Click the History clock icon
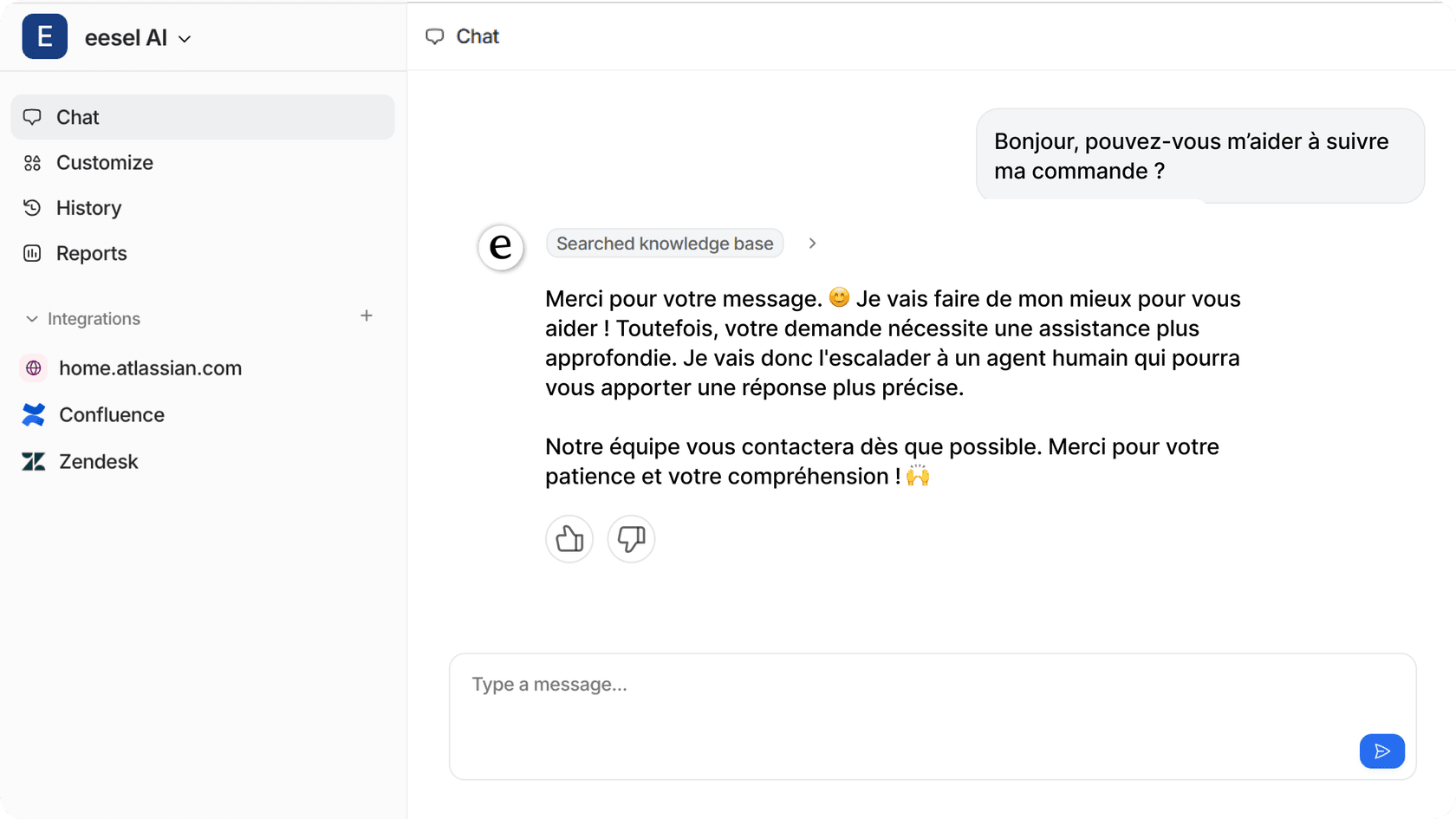The image size is (1456, 819). coord(33,208)
